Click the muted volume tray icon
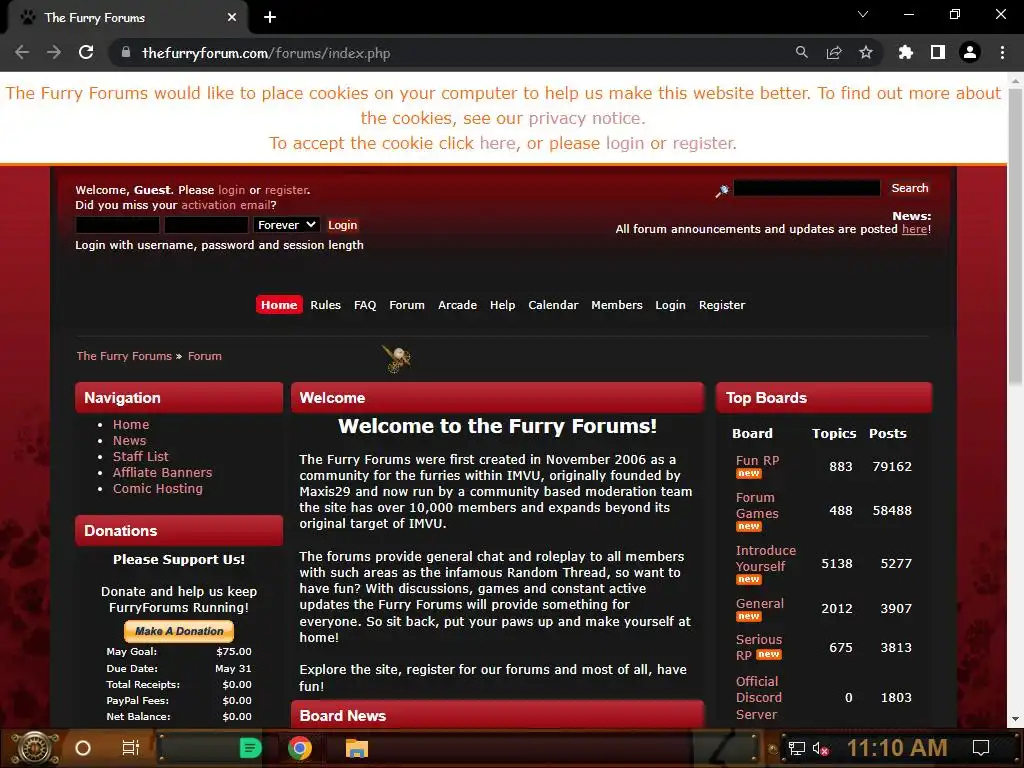Image resolution: width=1024 pixels, height=768 pixels. pos(820,748)
